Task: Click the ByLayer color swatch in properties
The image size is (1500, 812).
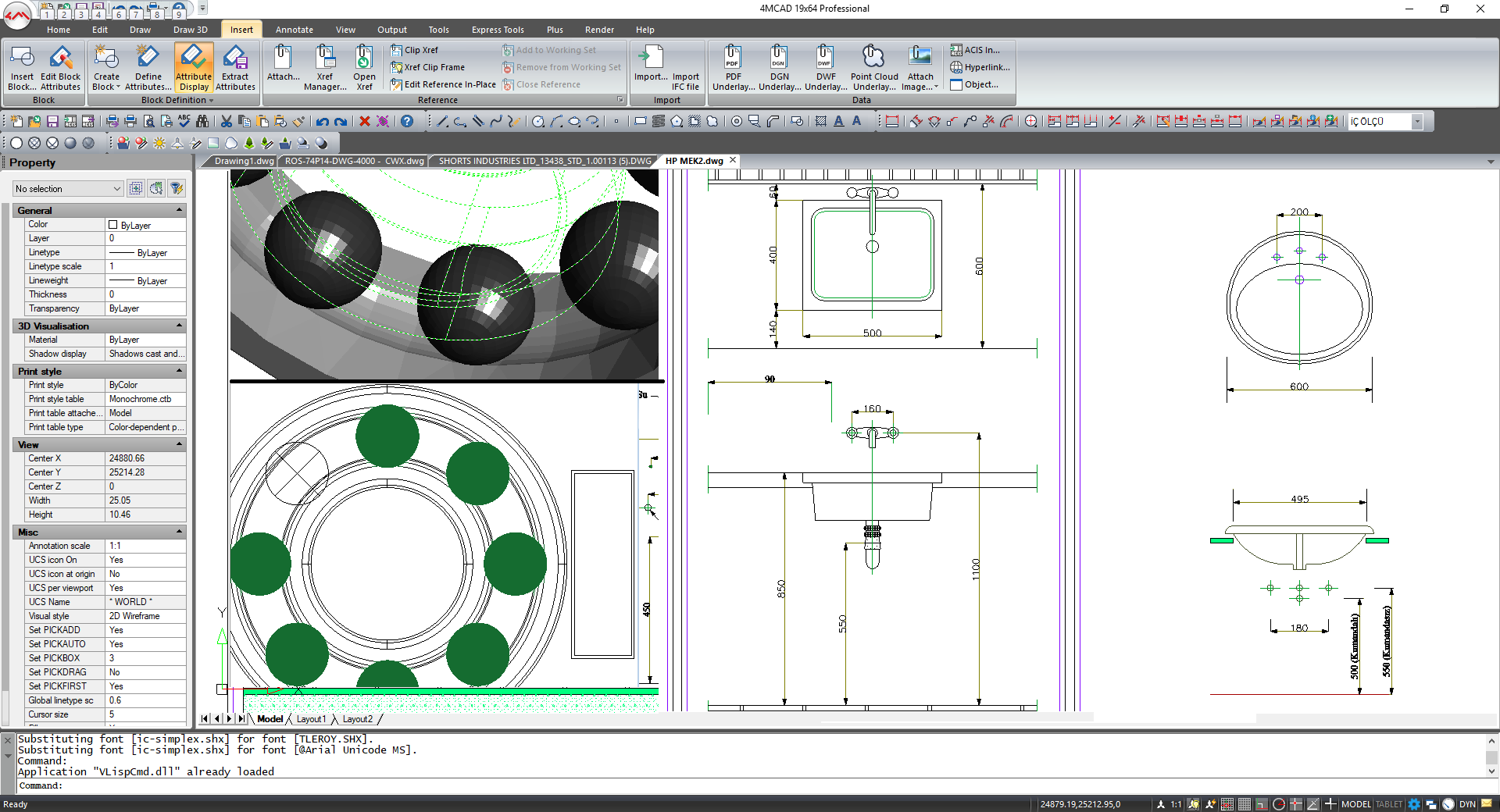Action: pos(113,225)
